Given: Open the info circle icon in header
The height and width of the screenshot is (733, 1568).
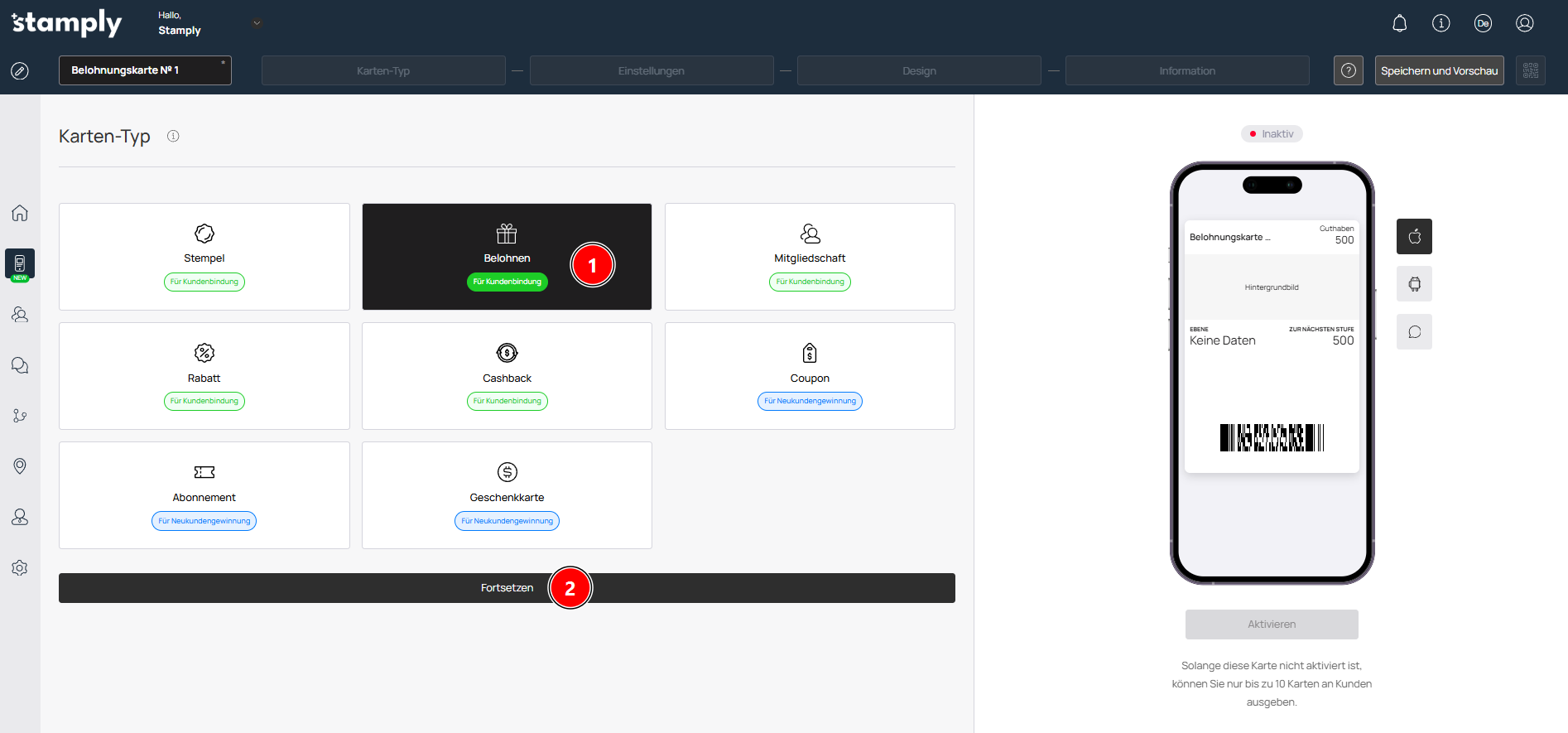Looking at the screenshot, I should tap(1441, 23).
